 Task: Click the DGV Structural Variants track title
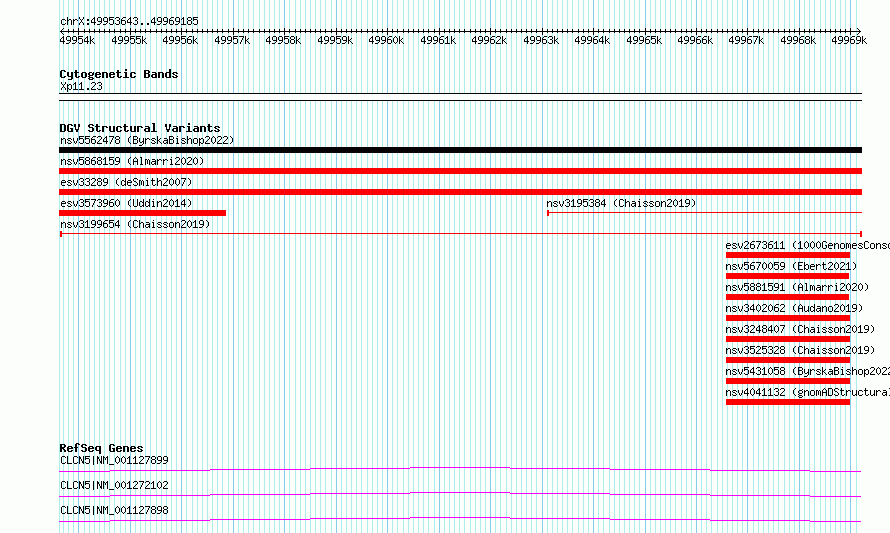(x=140, y=128)
